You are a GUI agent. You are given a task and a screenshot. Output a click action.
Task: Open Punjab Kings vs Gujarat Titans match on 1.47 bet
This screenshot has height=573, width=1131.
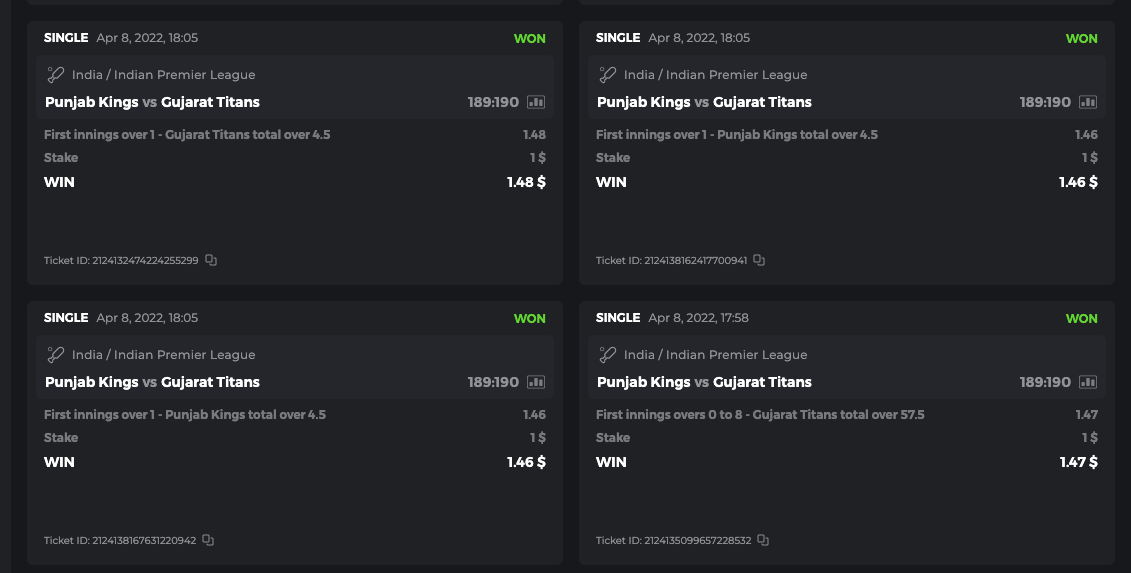coord(704,382)
